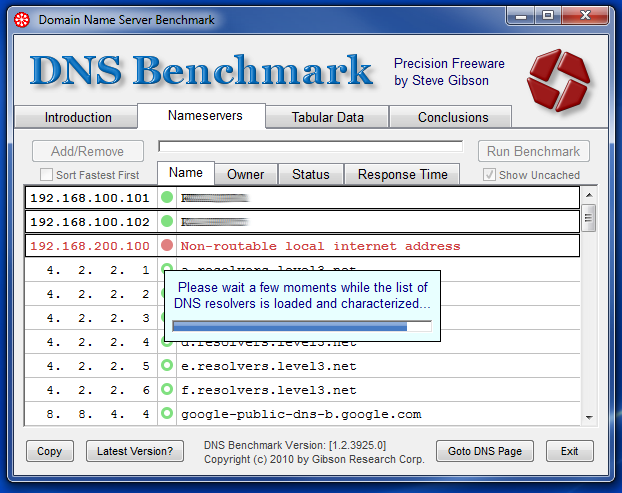The width and height of the screenshot is (622, 493).
Task: Select the Name column tab
Action: 186,173
